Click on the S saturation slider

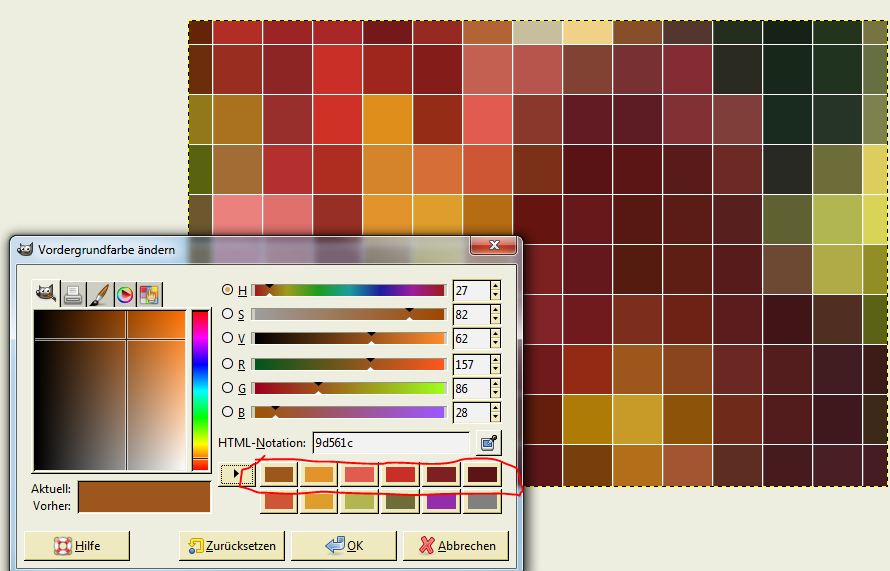click(349, 314)
